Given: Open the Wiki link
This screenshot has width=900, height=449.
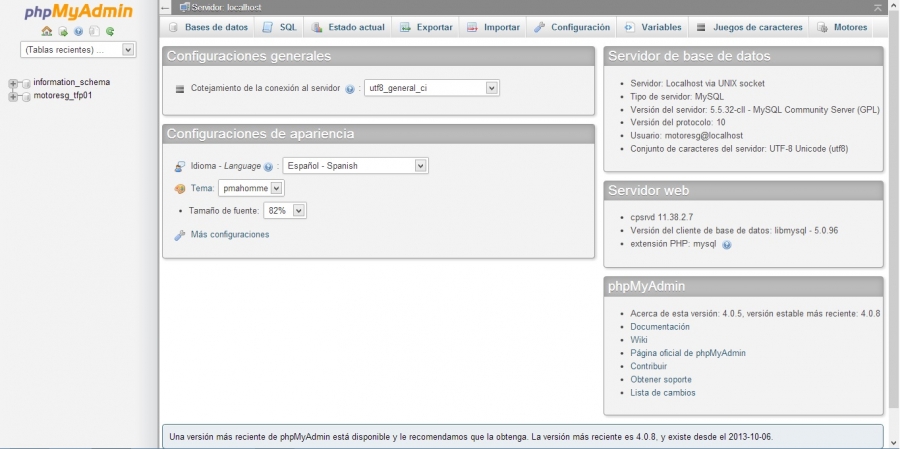Looking at the screenshot, I should pyautogui.click(x=638, y=339).
